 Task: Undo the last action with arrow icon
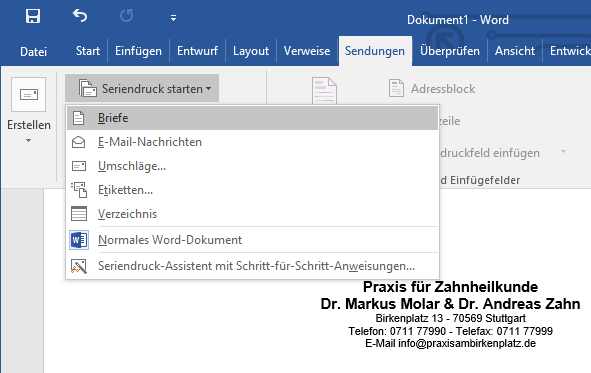[80, 16]
